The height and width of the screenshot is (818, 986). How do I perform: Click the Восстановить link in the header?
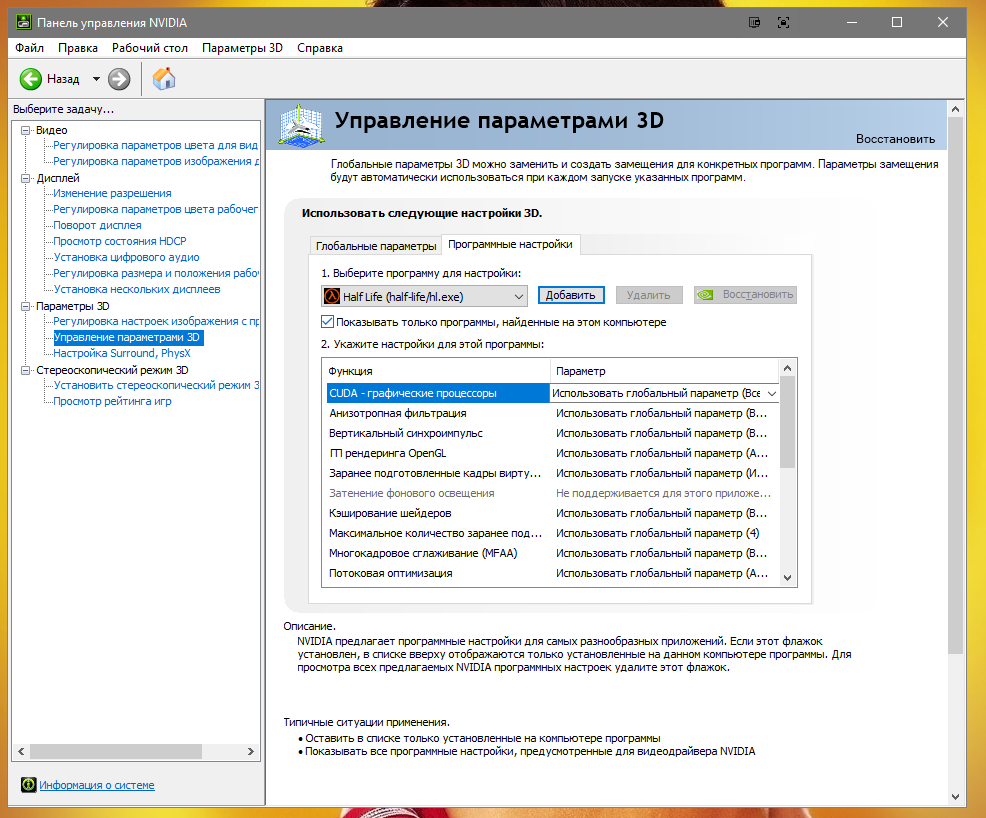895,139
